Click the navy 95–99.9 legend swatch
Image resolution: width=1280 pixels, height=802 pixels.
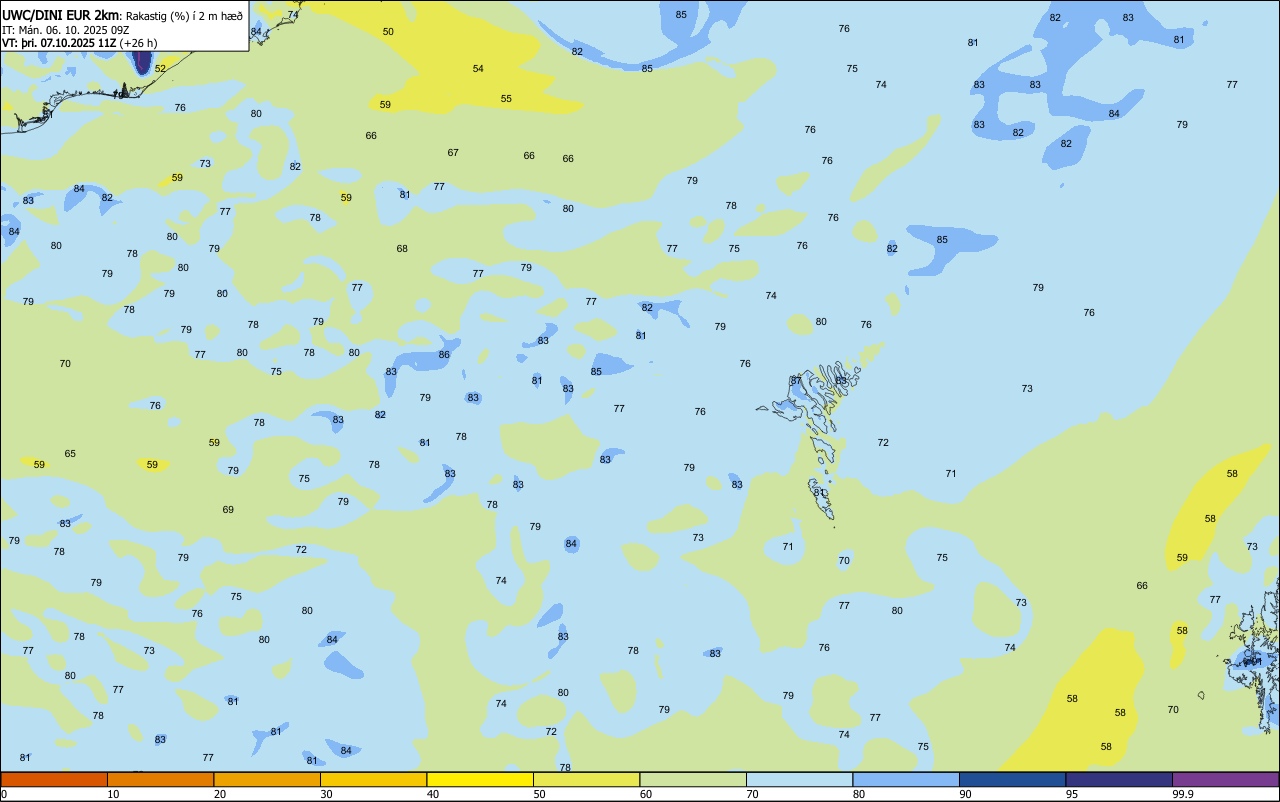[x=1119, y=779]
